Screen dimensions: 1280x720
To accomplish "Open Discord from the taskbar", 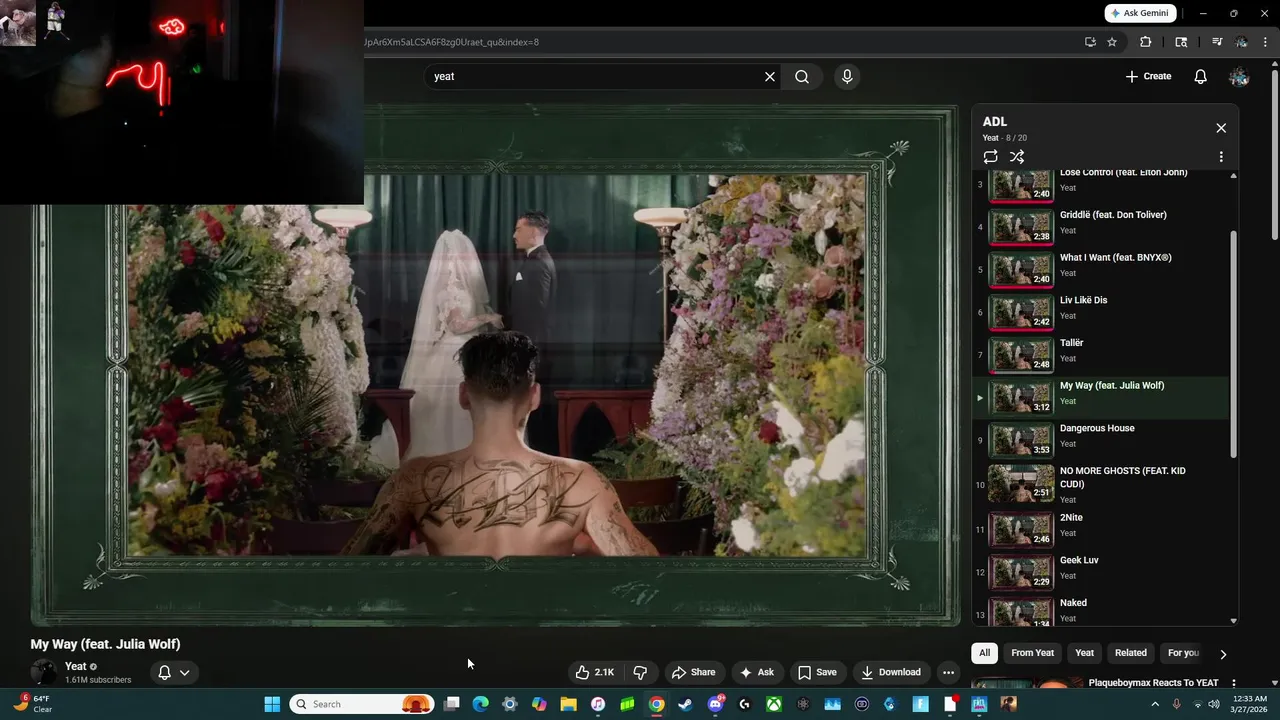I will click(715, 704).
